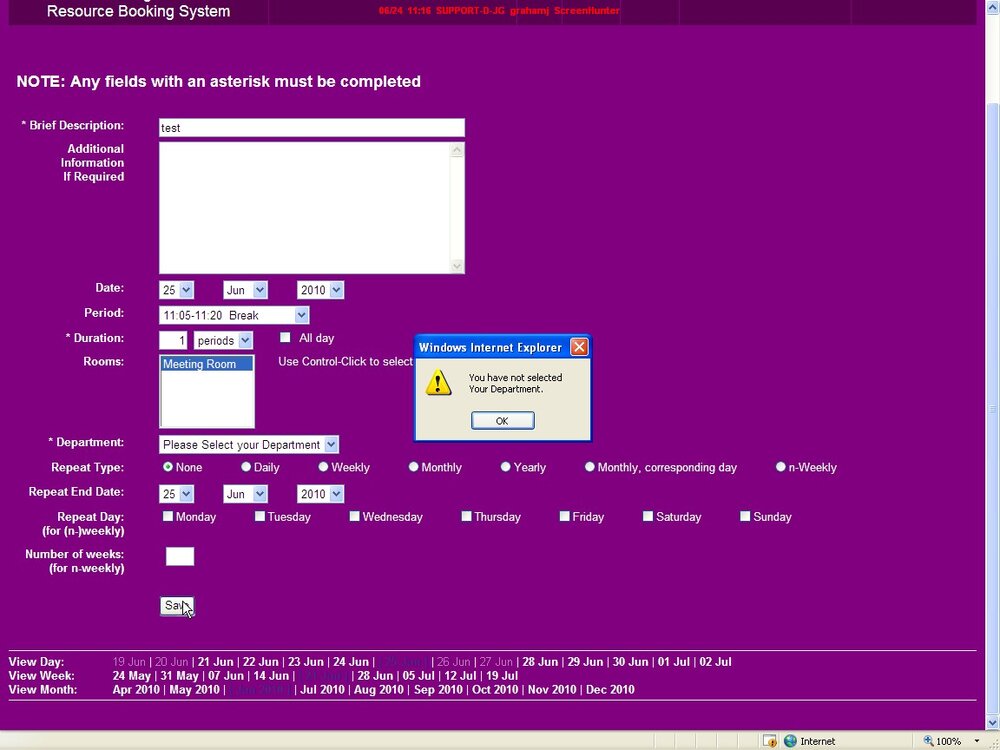The width and height of the screenshot is (1000, 750).
Task: Select the Weekly repeat type
Action: (323, 467)
